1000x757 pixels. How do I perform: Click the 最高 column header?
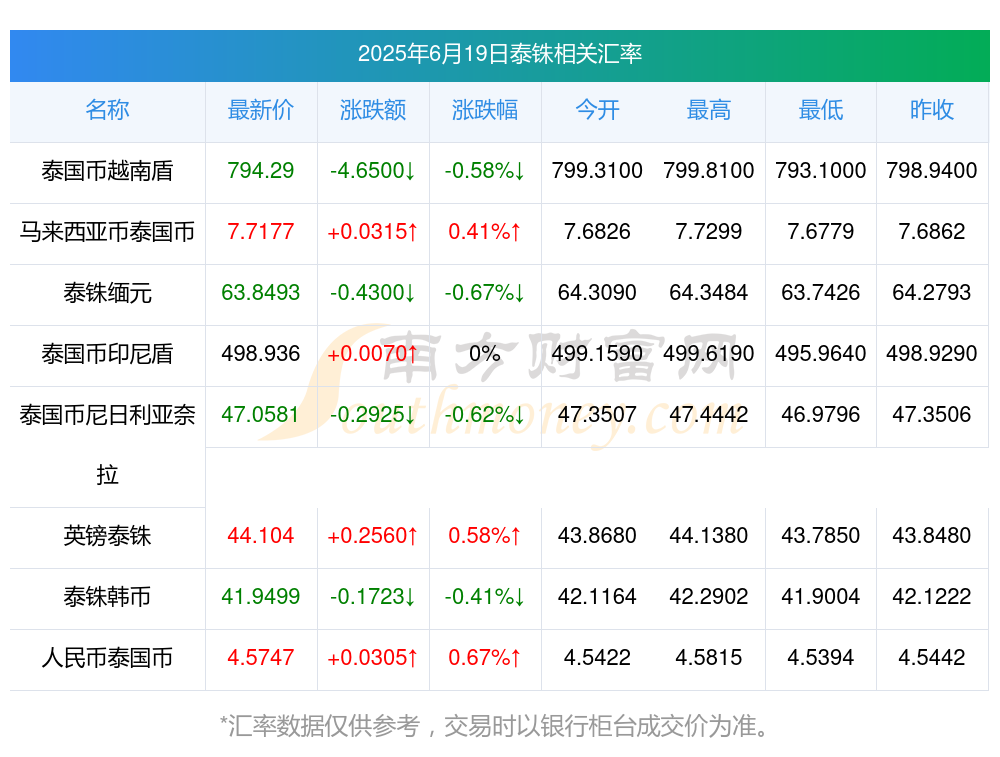click(x=709, y=110)
